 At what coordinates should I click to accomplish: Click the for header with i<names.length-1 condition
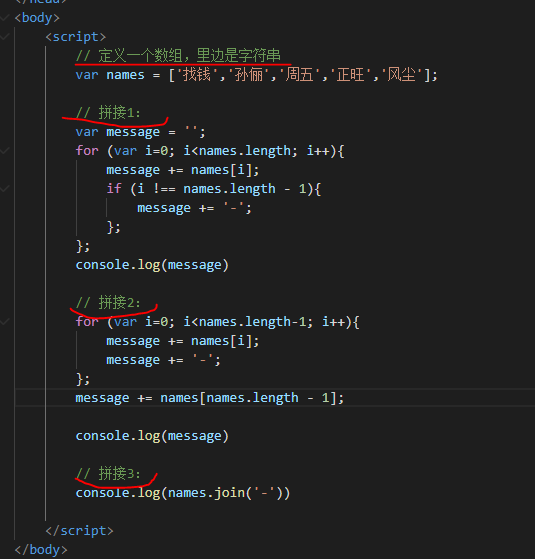pyautogui.click(x=217, y=322)
